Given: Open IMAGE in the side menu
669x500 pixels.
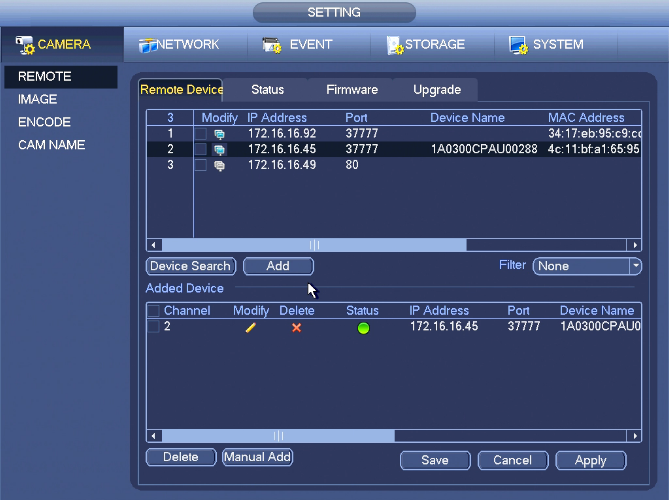Looking at the screenshot, I should (x=38, y=99).
